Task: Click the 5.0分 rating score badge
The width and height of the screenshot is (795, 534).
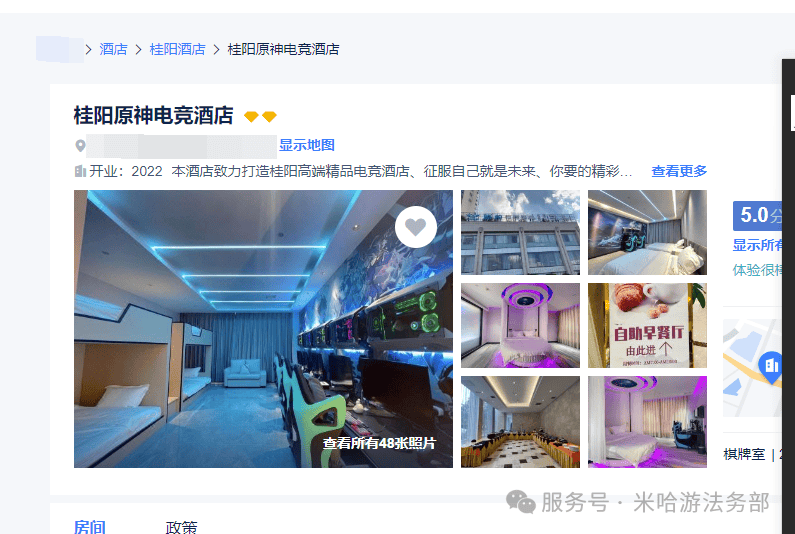Action: pos(757,216)
